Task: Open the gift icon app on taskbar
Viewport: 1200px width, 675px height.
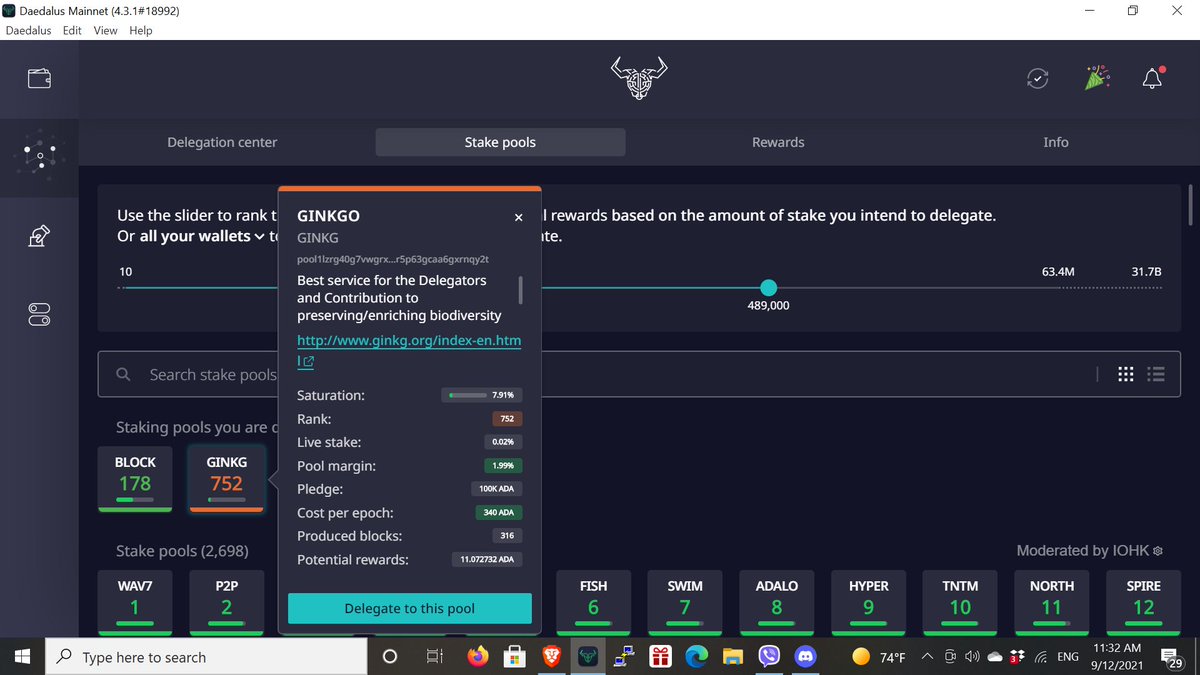Action: (x=659, y=657)
